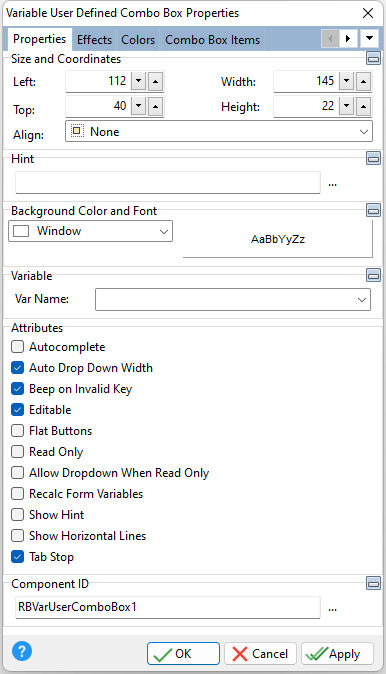This screenshot has height=674, width=386.
Task: Collapse the Variable section
Action: coord(373,275)
